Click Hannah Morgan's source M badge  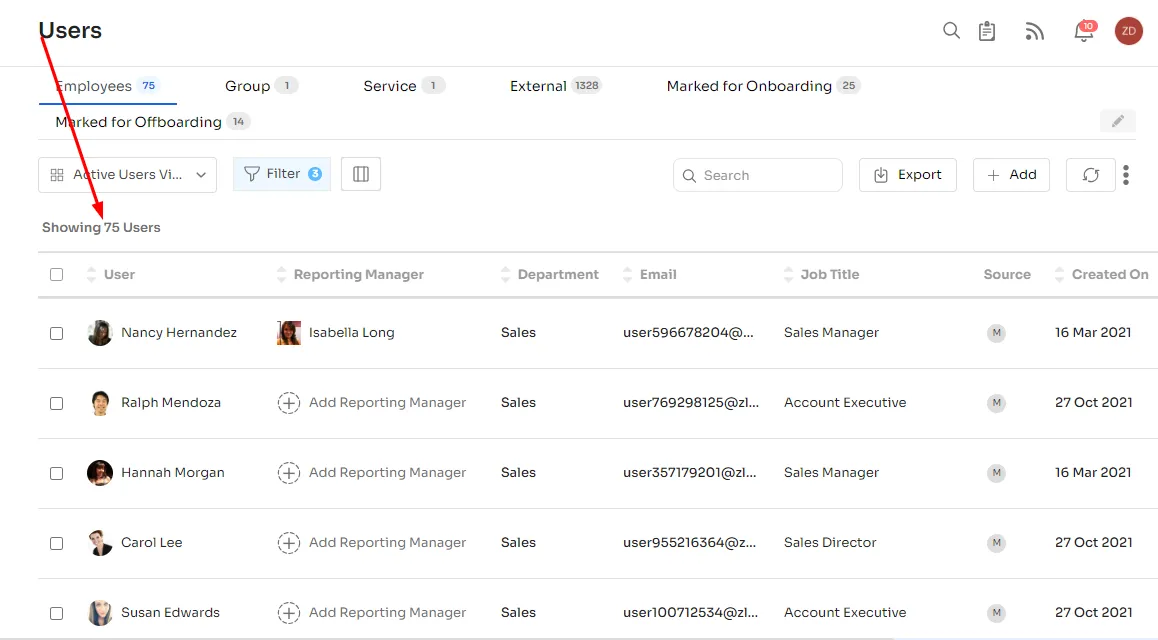point(996,473)
